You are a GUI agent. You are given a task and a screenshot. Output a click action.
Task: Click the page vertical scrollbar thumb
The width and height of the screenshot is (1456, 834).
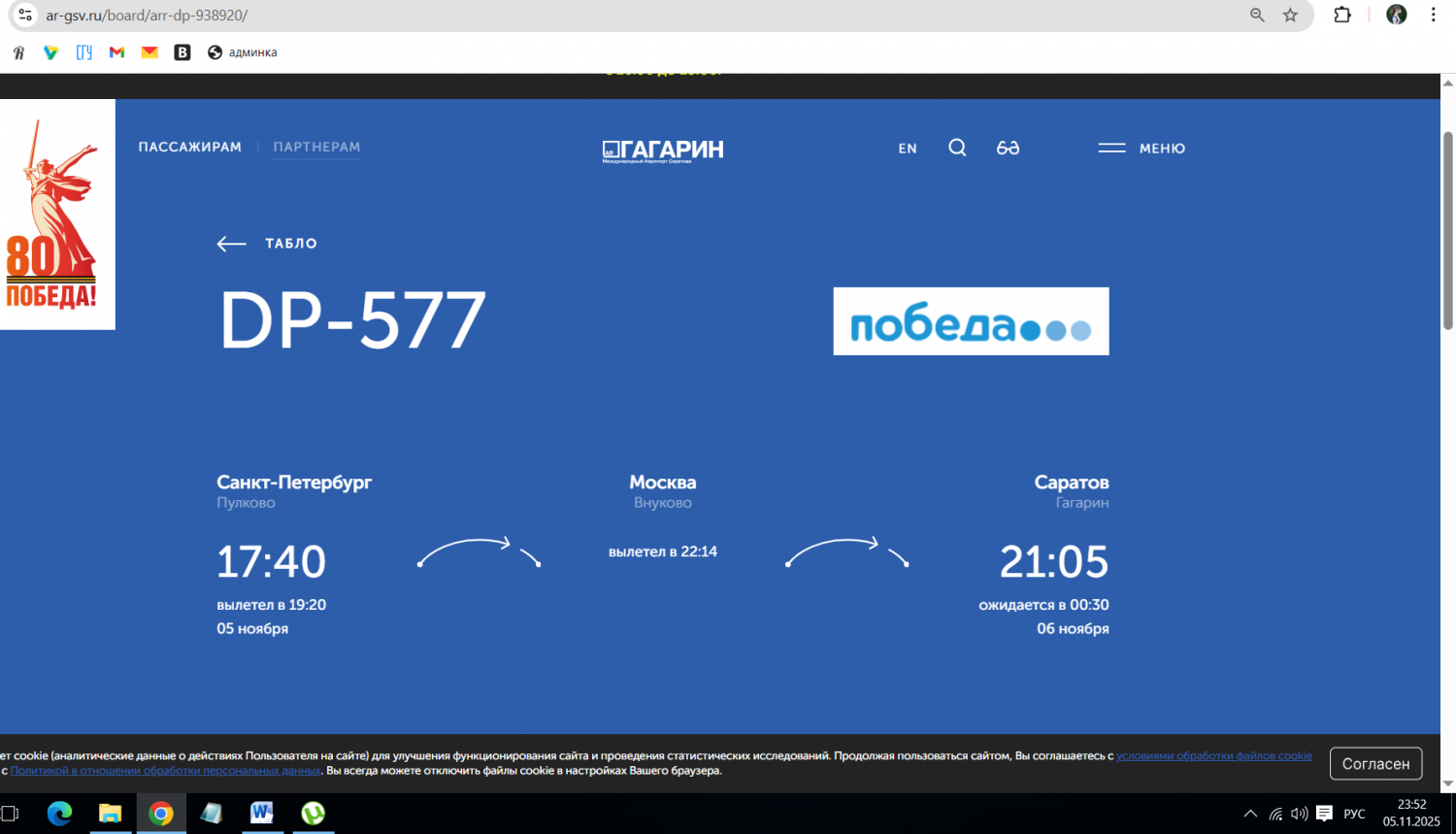[1448, 233]
